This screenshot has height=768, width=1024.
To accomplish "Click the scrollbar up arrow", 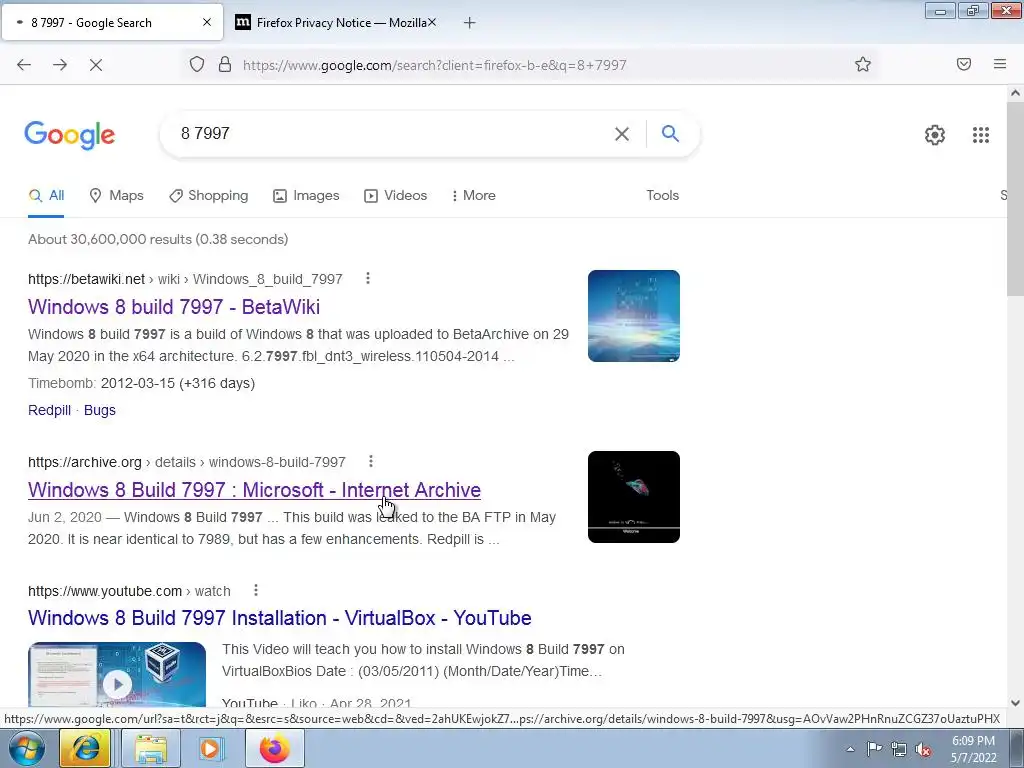I will pyautogui.click(x=1015, y=93).
